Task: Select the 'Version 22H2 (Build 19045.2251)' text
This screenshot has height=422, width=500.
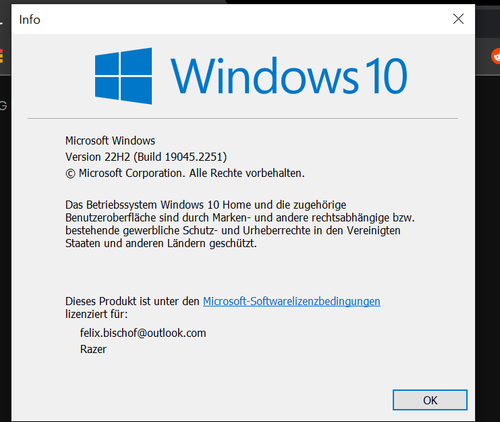Action: [x=146, y=157]
